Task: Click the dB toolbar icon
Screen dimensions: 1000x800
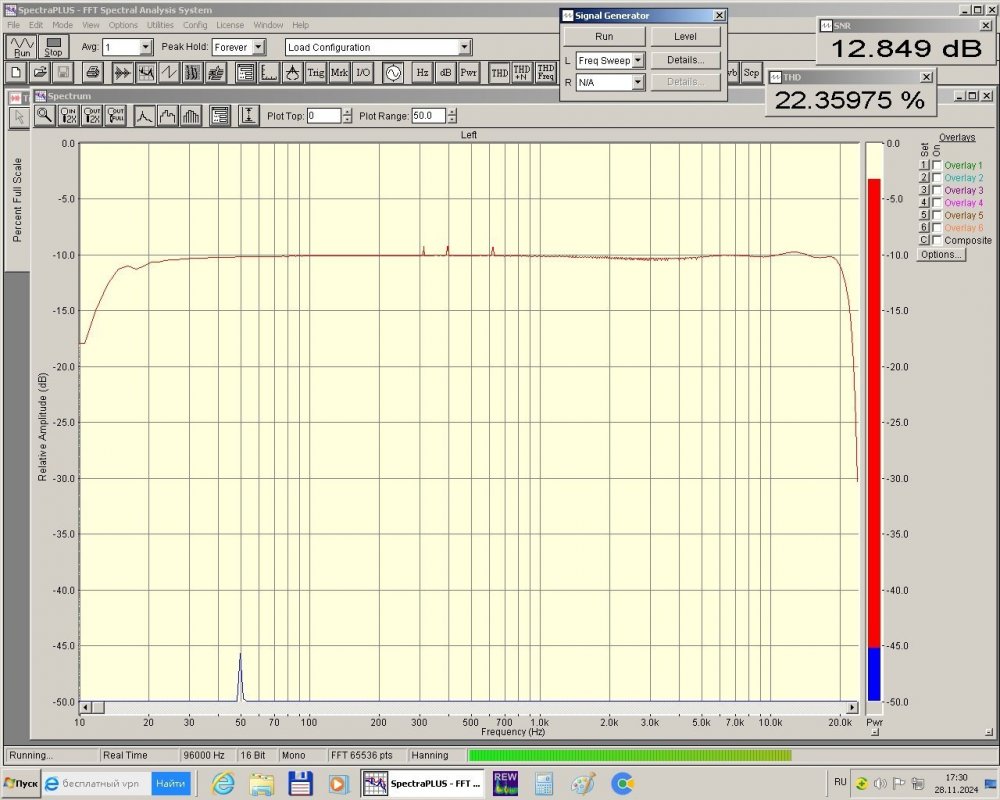Action: pyautogui.click(x=445, y=72)
